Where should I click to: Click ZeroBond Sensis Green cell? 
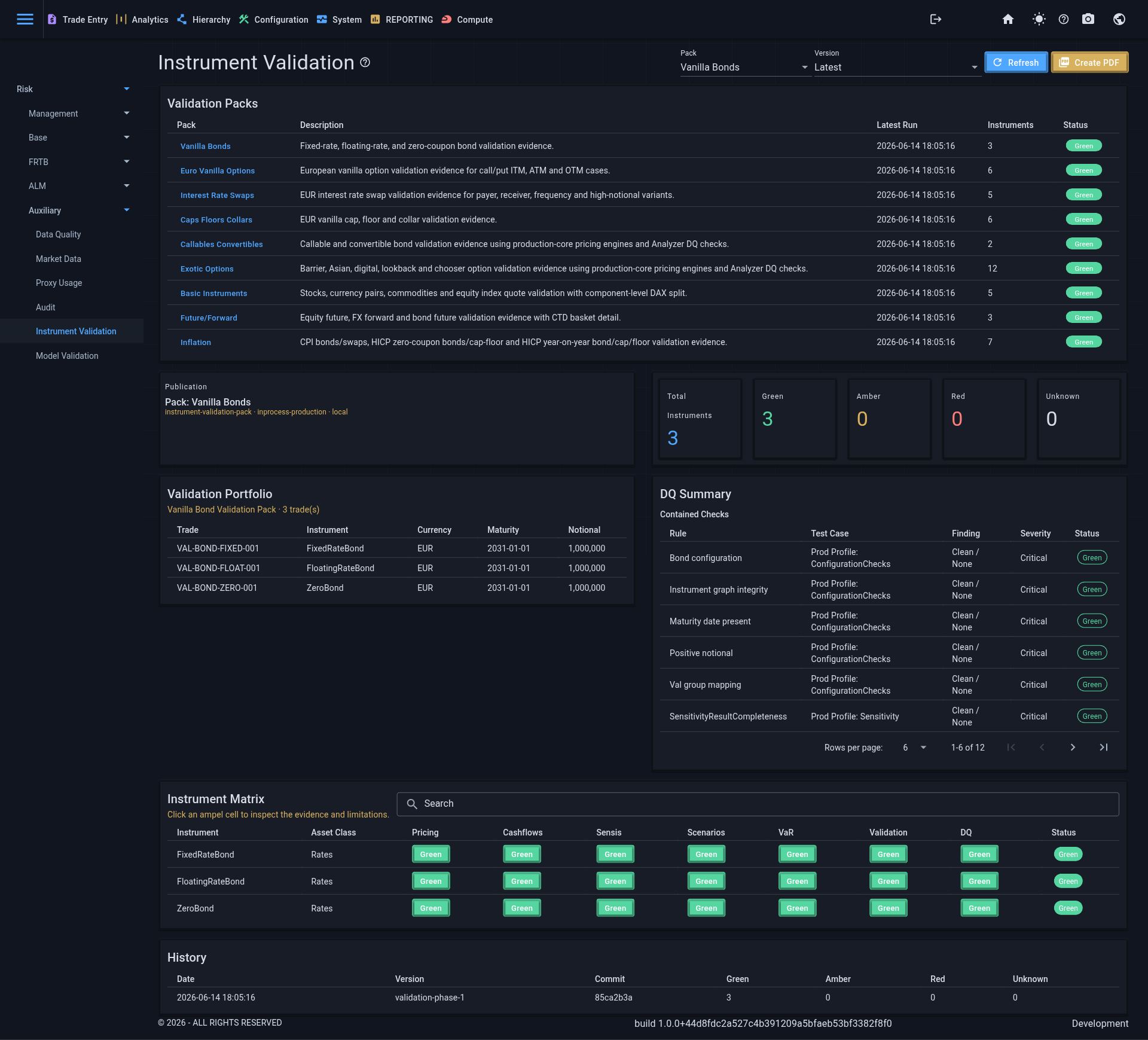point(615,908)
